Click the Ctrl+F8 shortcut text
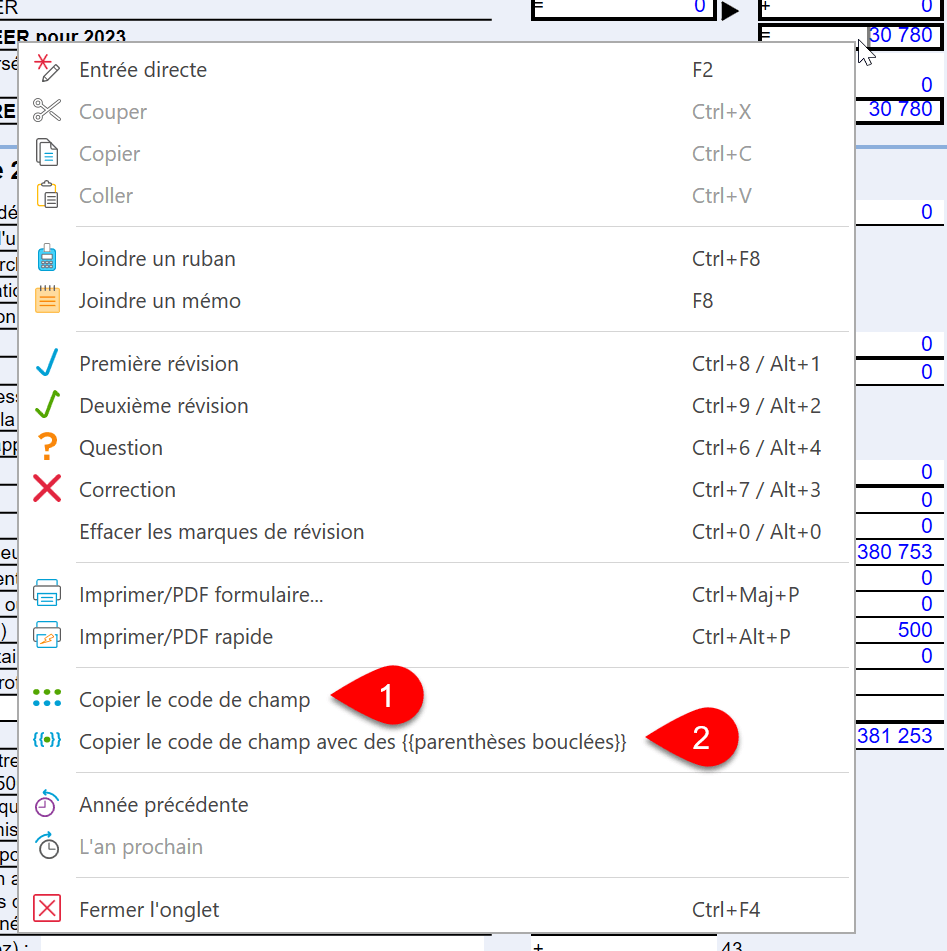The height and width of the screenshot is (951, 947). [x=726, y=259]
